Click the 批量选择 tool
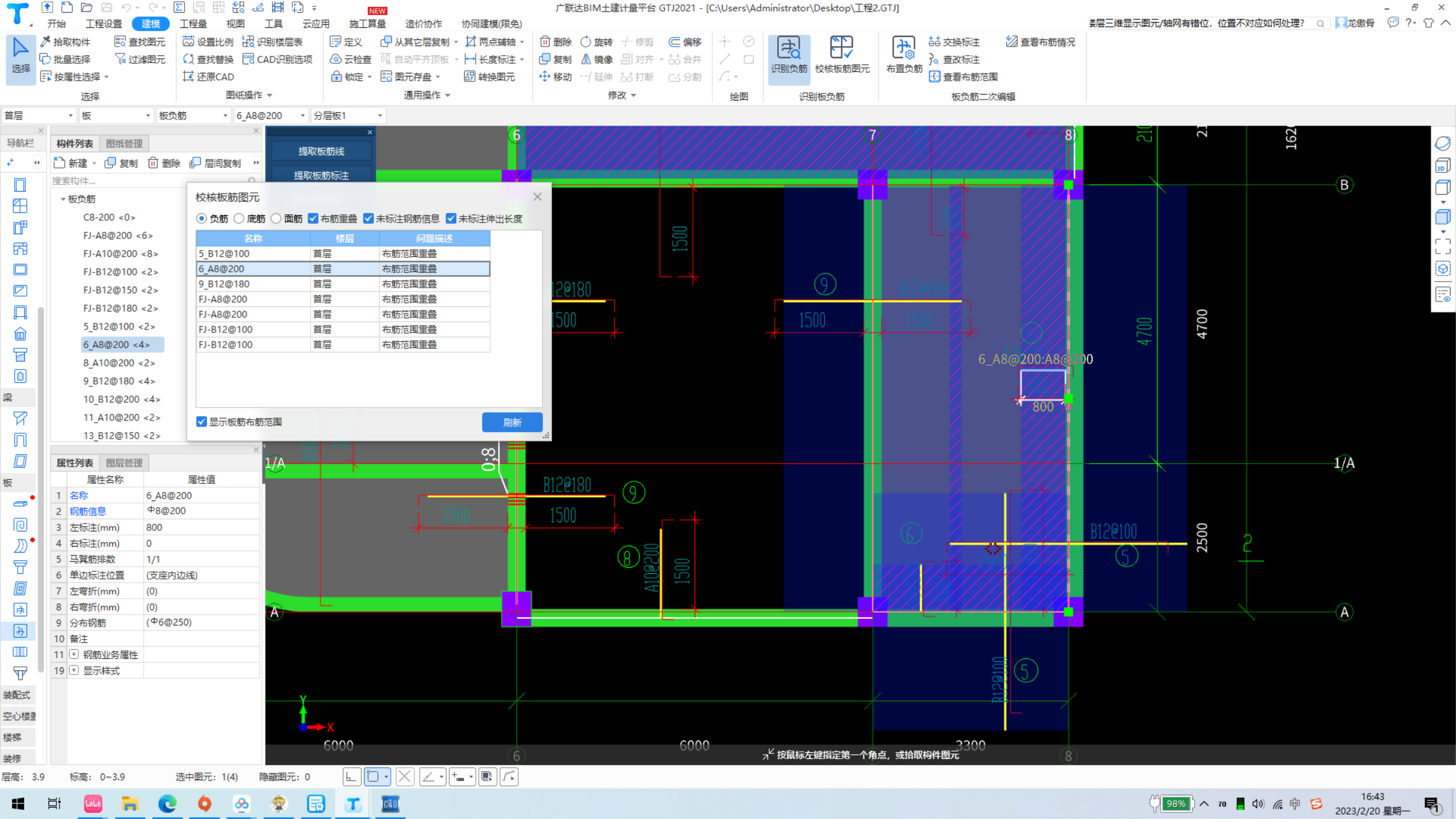 [x=66, y=59]
